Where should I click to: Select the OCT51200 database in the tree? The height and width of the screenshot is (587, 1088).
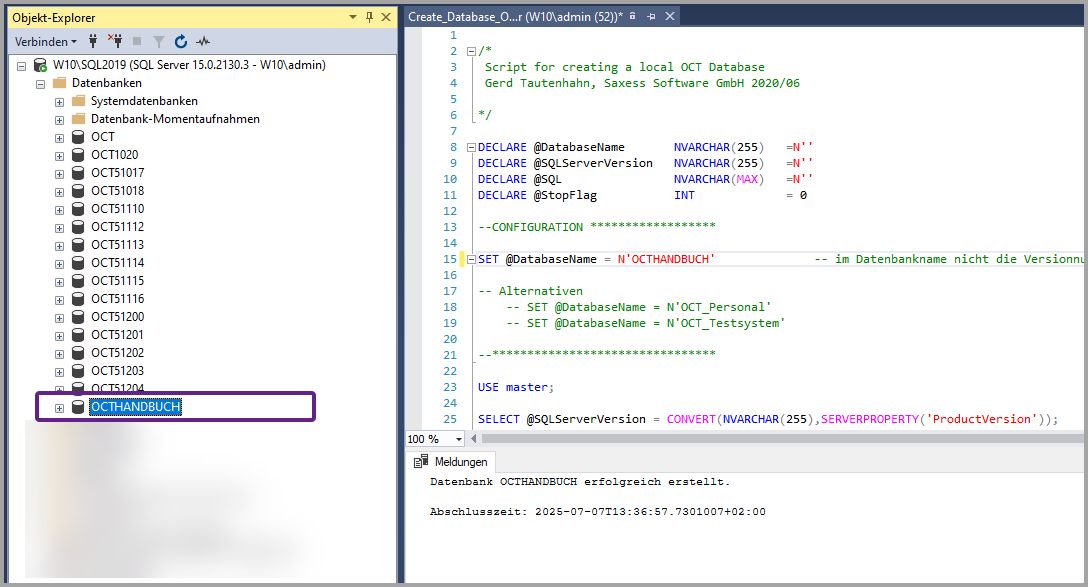[x=117, y=317]
